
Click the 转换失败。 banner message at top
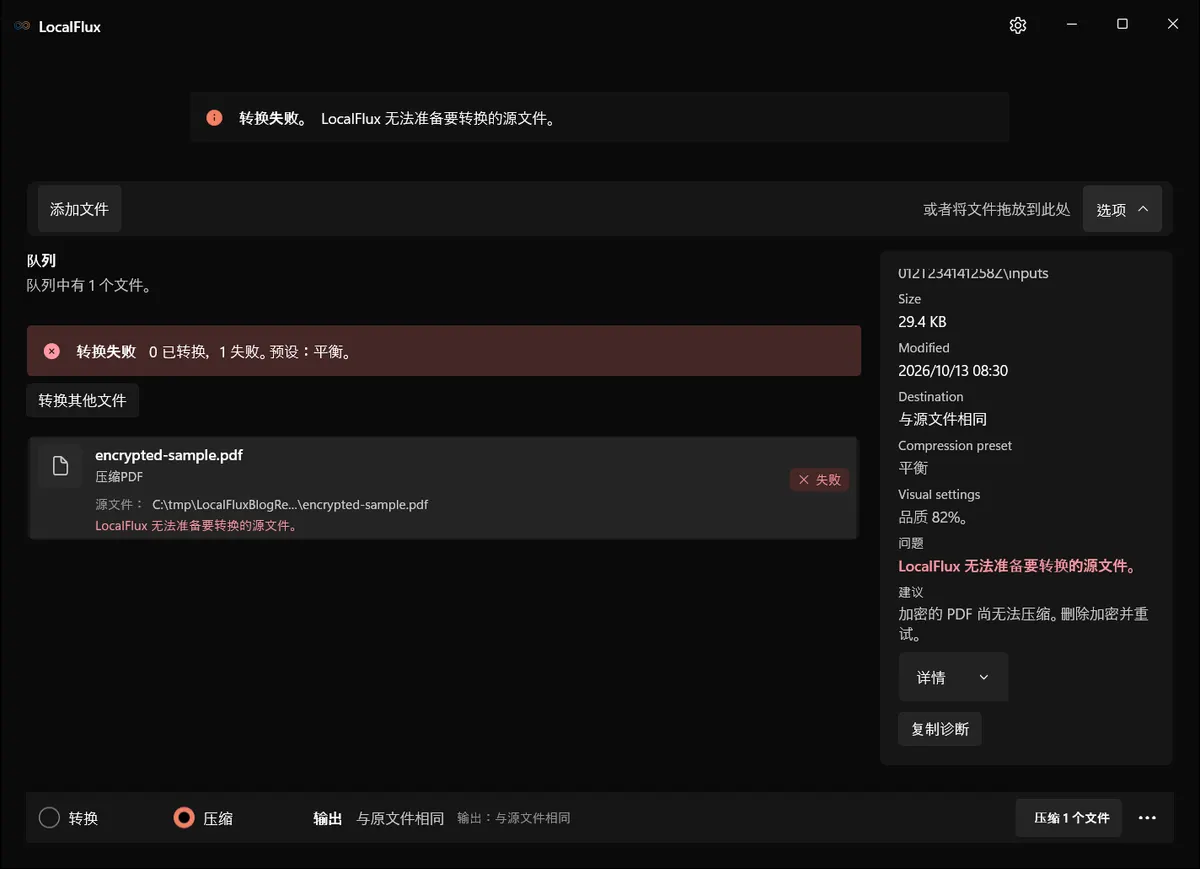[272, 118]
